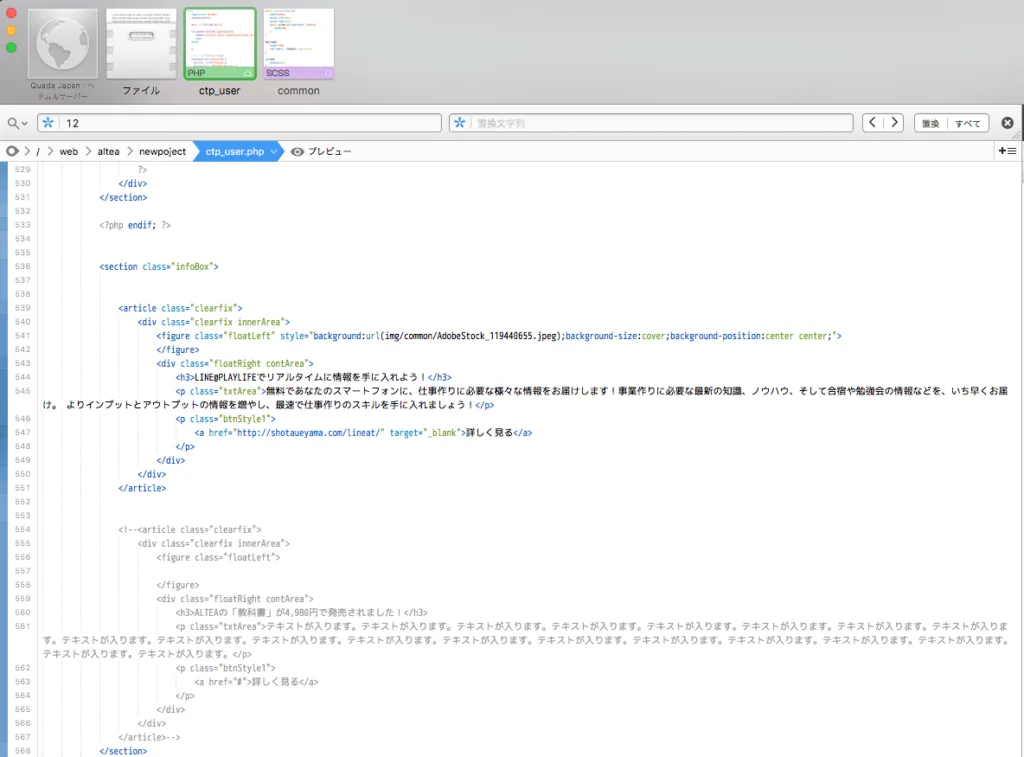Viewport: 1024px width, 757px height.
Task: Switch to the ファイル tab thumbnail
Action: 141,44
